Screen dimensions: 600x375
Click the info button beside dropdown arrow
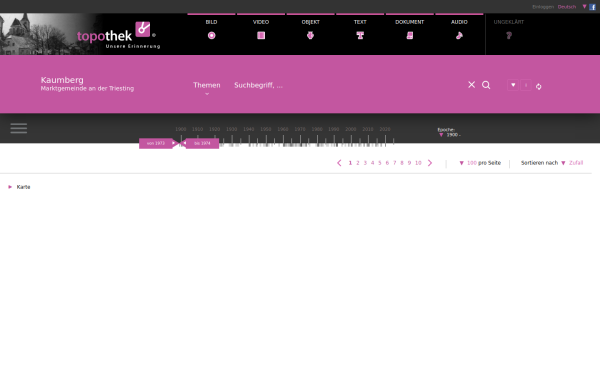point(526,85)
